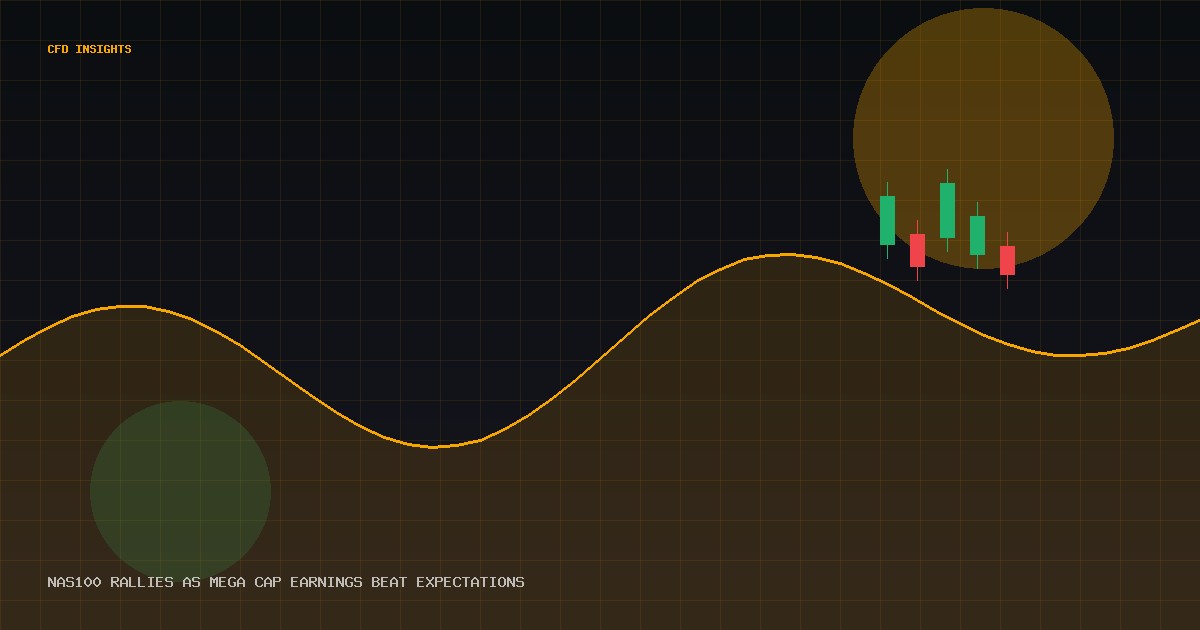
Task: Select the first red candlestick
Action: coord(917,250)
